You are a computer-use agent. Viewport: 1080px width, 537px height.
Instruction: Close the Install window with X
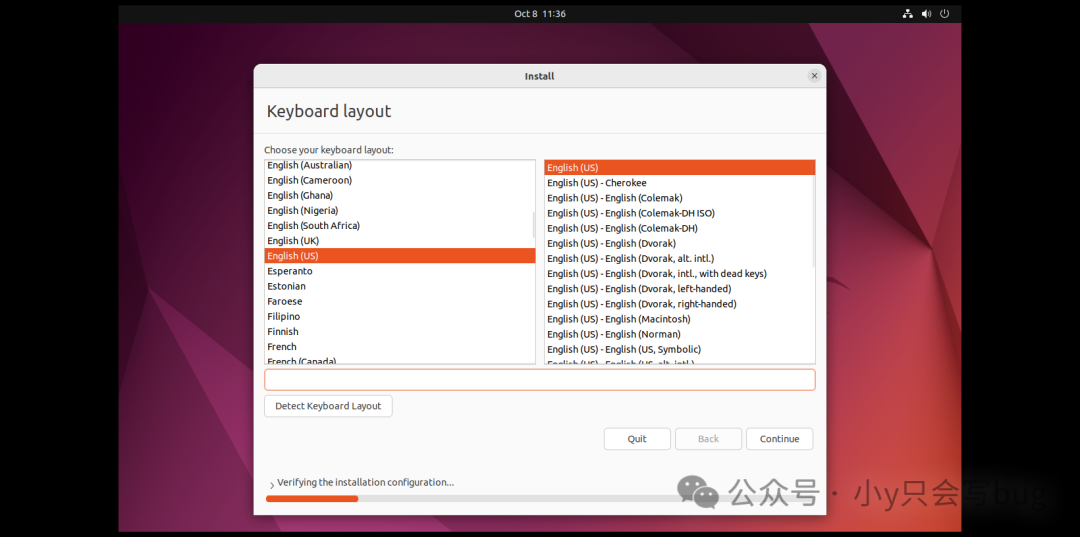click(814, 76)
